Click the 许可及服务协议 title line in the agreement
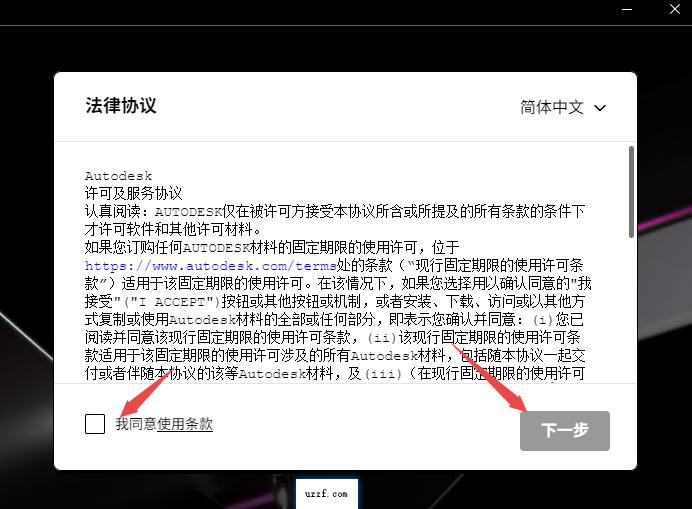The height and width of the screenshot is (509, 692). click(133, 193)
